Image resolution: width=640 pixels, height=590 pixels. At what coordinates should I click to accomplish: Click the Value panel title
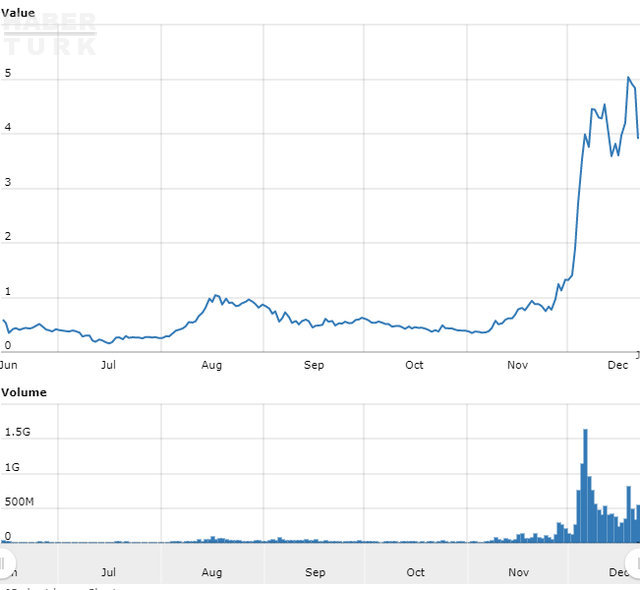(x=18, y=12)
